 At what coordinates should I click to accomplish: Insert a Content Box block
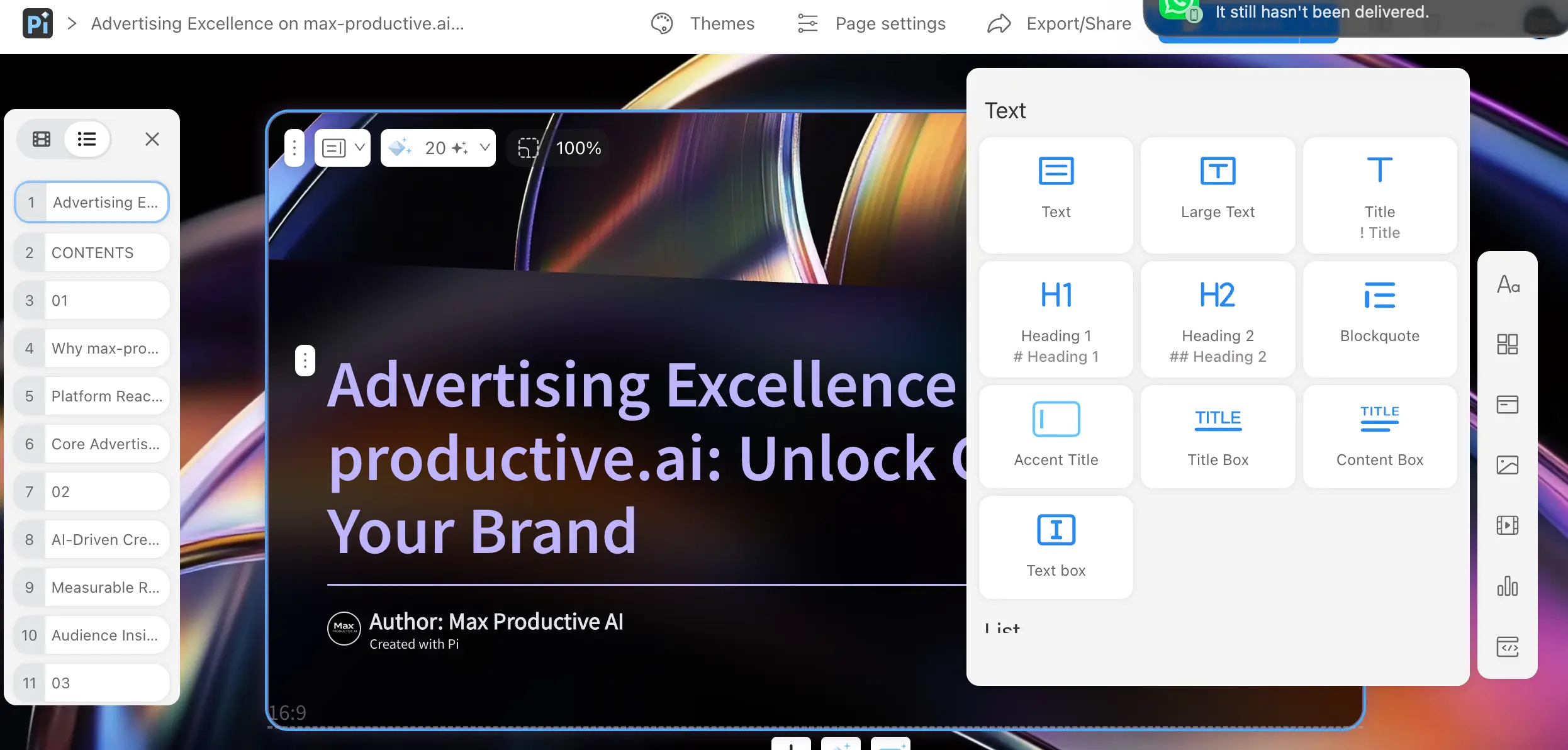(x=1380, y=436)
